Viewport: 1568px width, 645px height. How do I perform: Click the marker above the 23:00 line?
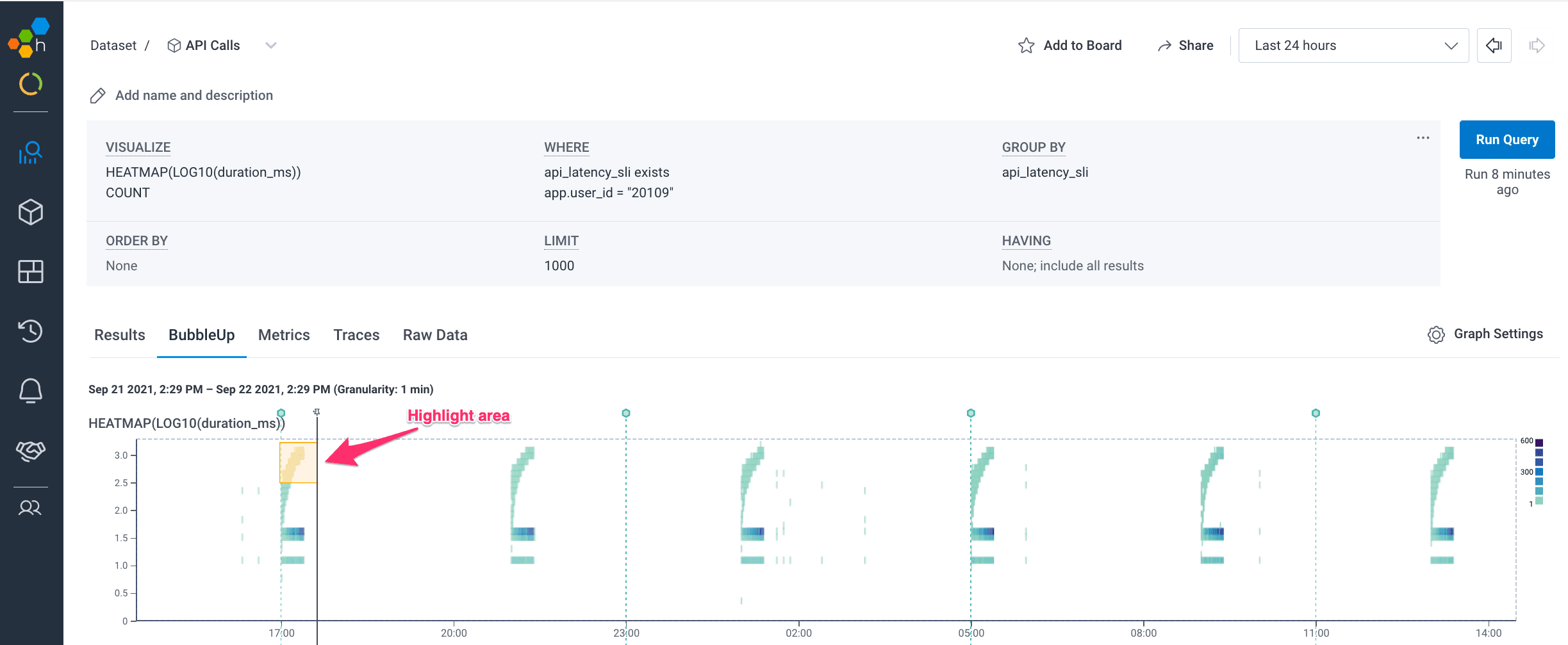coord(626,413)
